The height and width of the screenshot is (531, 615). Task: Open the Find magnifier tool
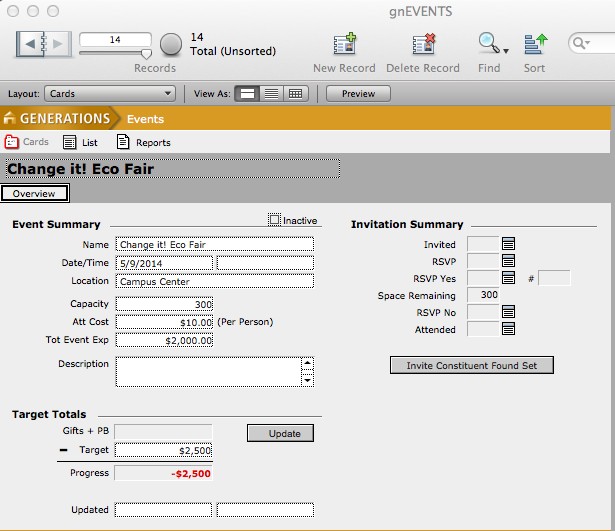point(487,44)
